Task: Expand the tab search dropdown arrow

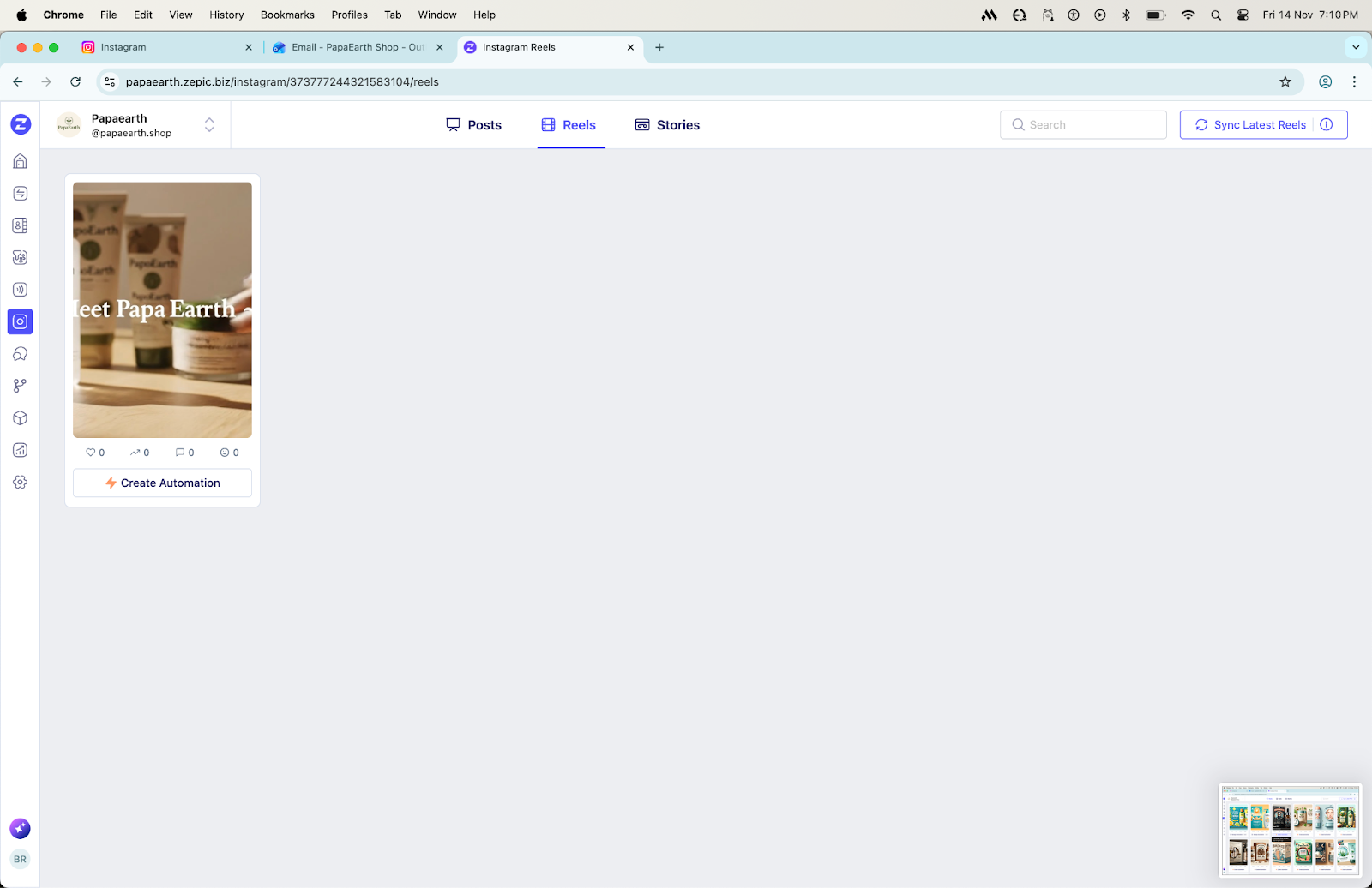Action: tap(1356, 47)
